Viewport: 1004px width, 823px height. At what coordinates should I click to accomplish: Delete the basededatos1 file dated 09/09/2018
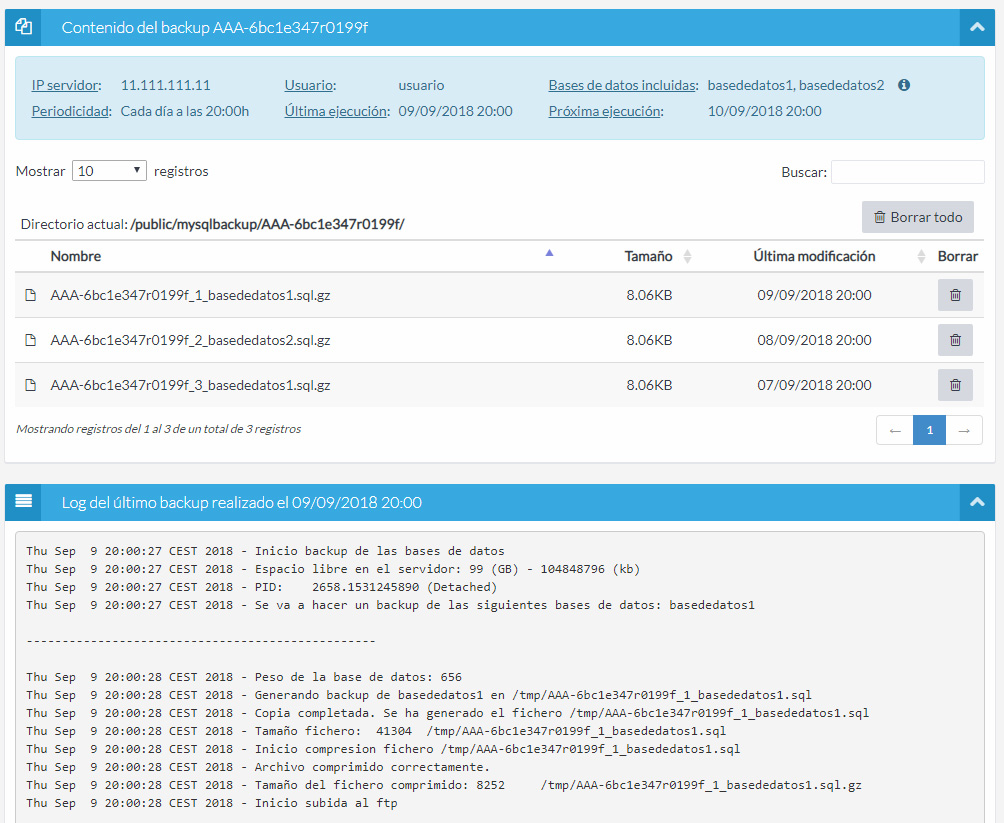(x=955, y=295)
